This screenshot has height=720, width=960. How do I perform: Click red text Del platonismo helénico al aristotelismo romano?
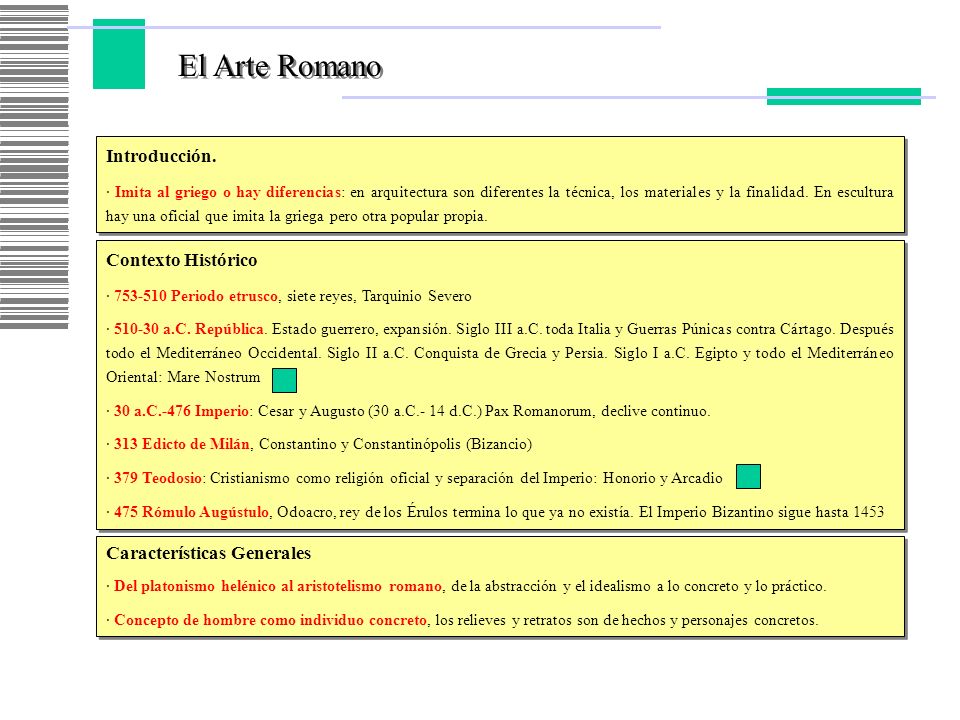pyautogui.click(x=278, y=586)
